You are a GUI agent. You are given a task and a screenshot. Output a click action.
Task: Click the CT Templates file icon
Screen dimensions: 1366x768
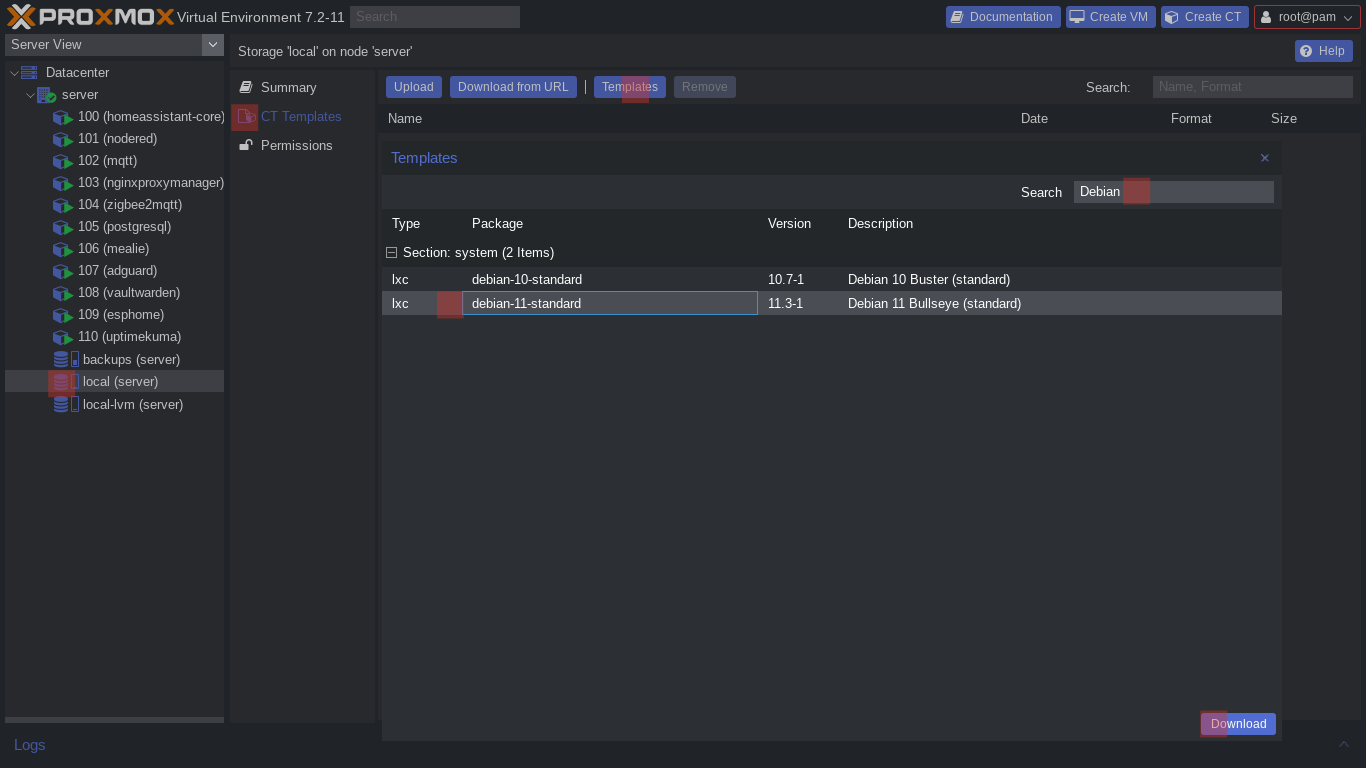coord(246,116)
